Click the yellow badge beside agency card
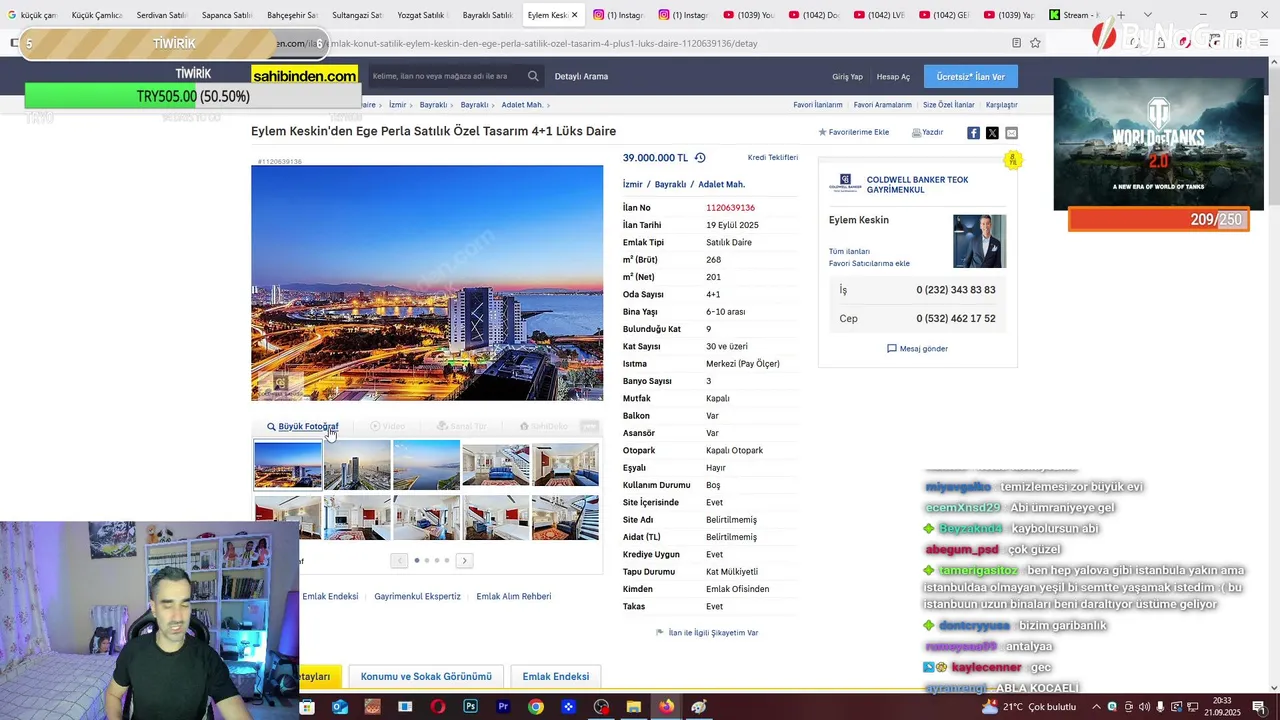This screenshot has height=720, width=1280. point(1013,160)
